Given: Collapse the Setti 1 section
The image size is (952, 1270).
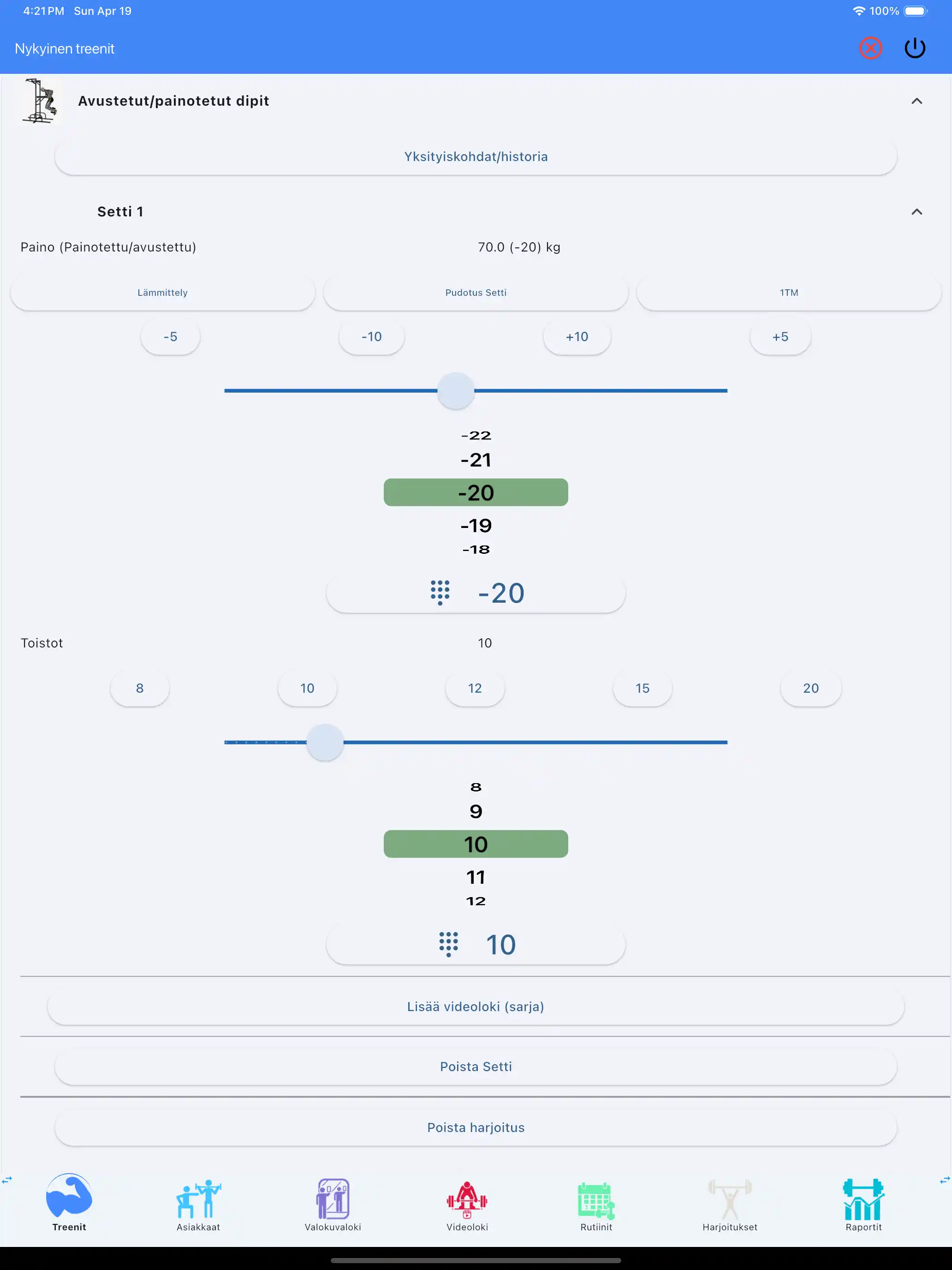Looking at the screenshot, I should click(916, 212).
